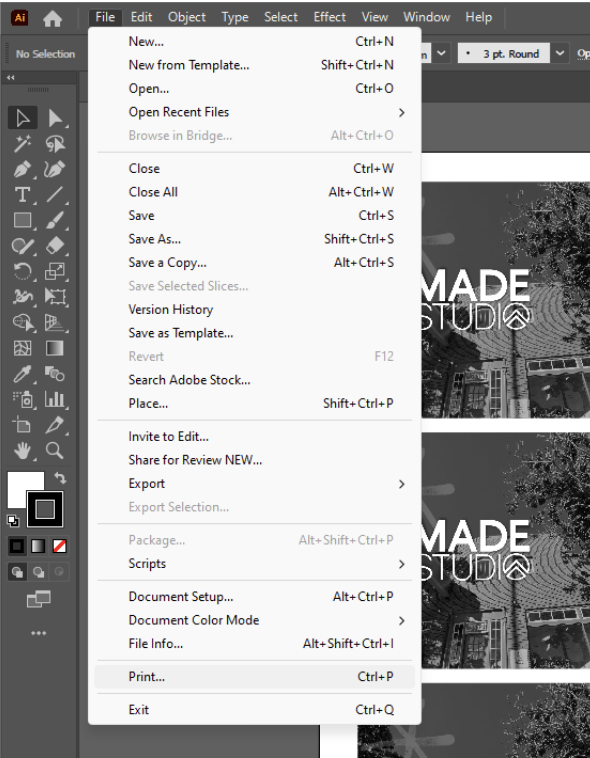The height and width of the screenshot is (758, 590).
Task: Select the Eraser tool
Action: click(55, 246)
